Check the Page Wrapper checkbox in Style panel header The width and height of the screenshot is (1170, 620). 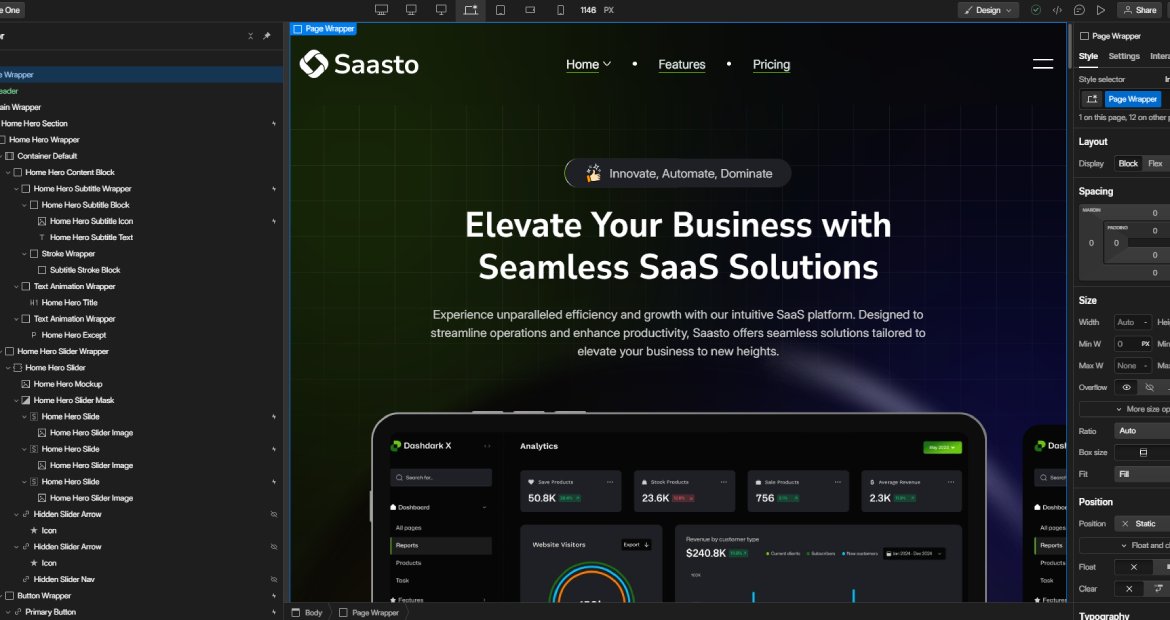pyautogui.click(x=1084, y=36)
